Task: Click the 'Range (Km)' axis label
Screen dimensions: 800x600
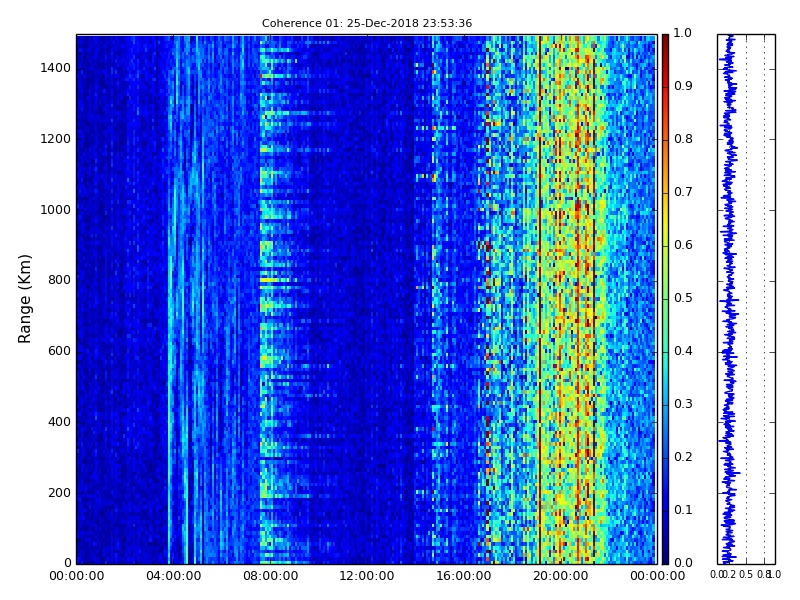Action: click(24, 299)
